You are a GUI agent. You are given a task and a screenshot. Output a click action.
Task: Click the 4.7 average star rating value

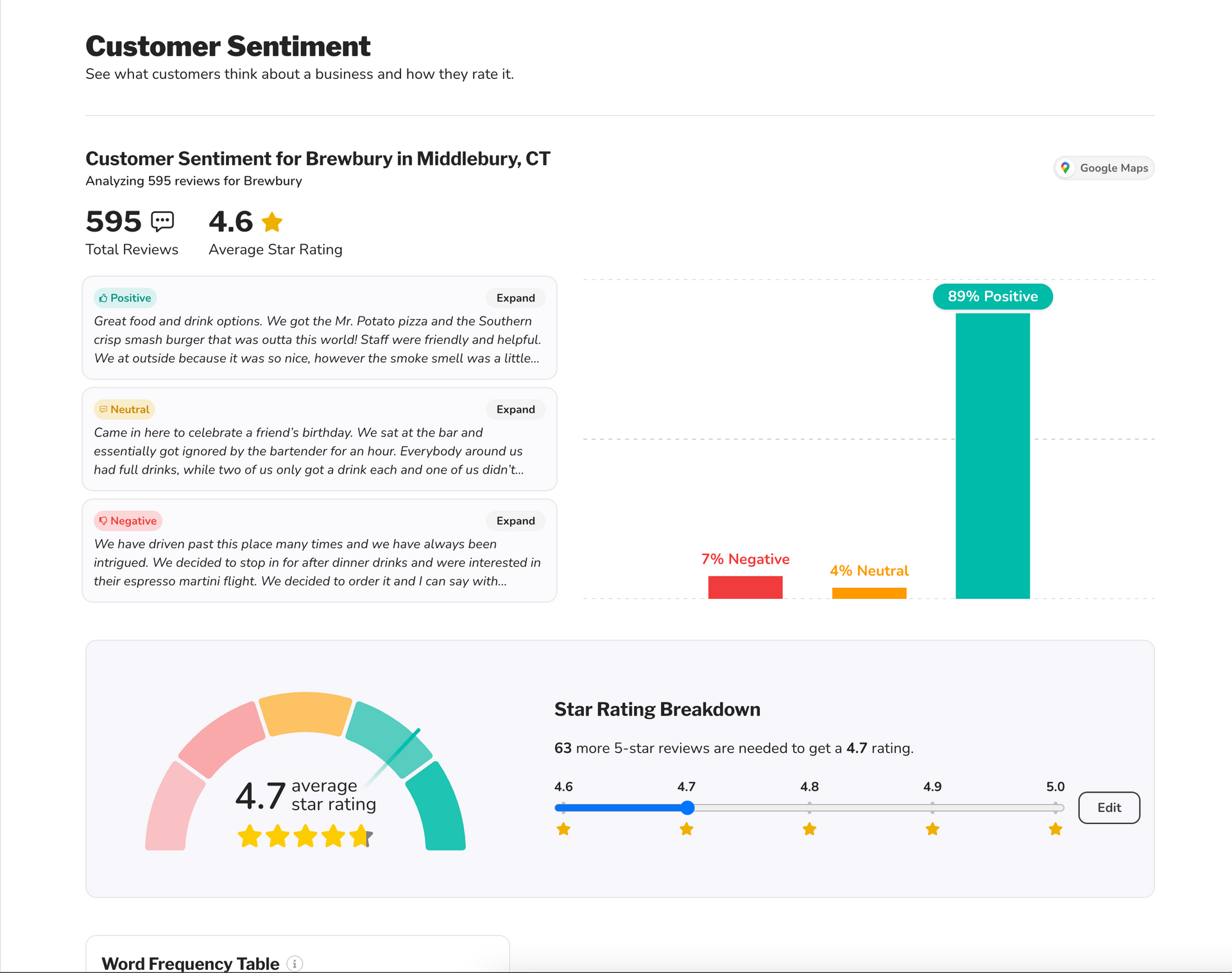(x=260, y=796)
